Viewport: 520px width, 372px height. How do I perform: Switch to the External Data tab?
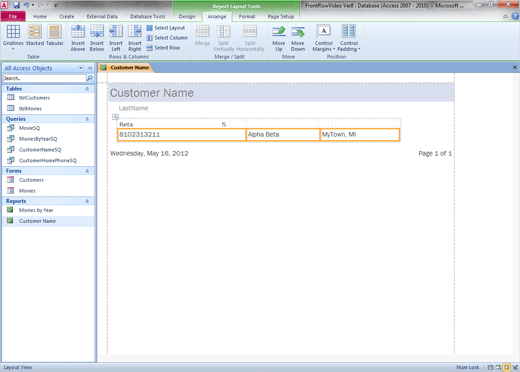pos(102,16)
